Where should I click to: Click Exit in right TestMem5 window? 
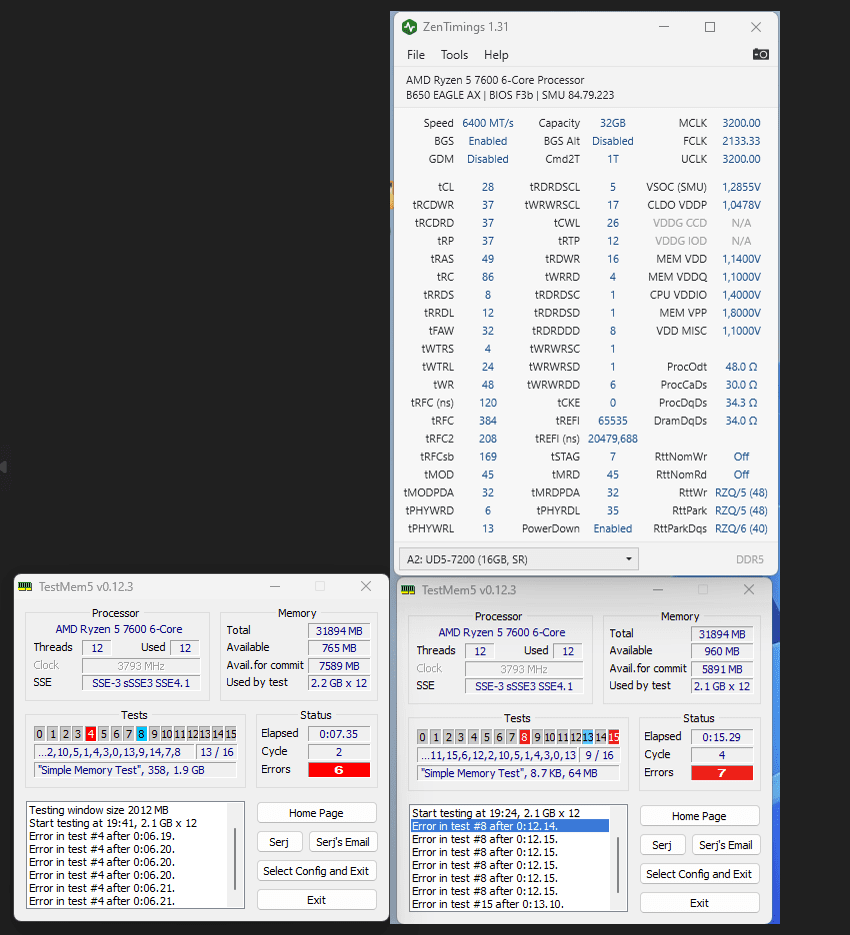[x=699, y=903]
